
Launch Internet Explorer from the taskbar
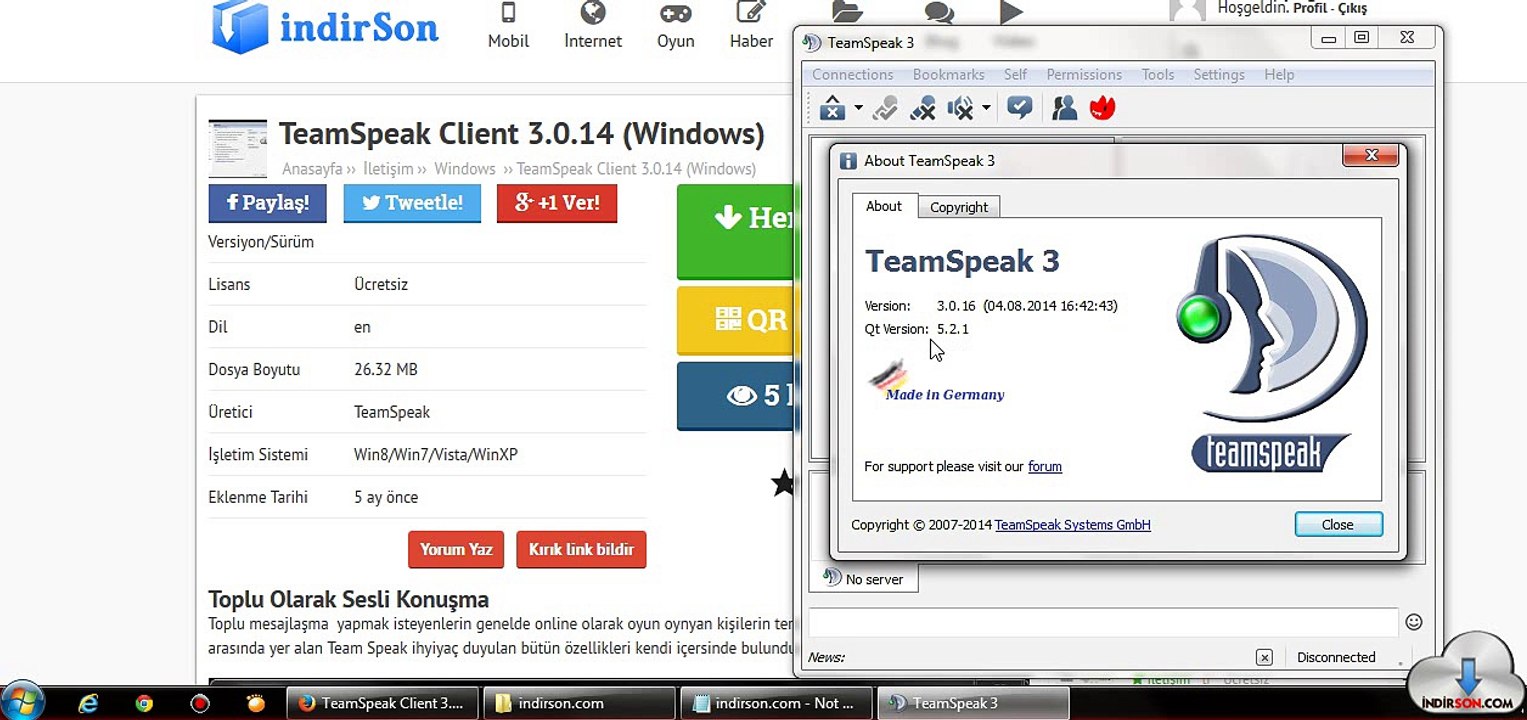point(88,703)
